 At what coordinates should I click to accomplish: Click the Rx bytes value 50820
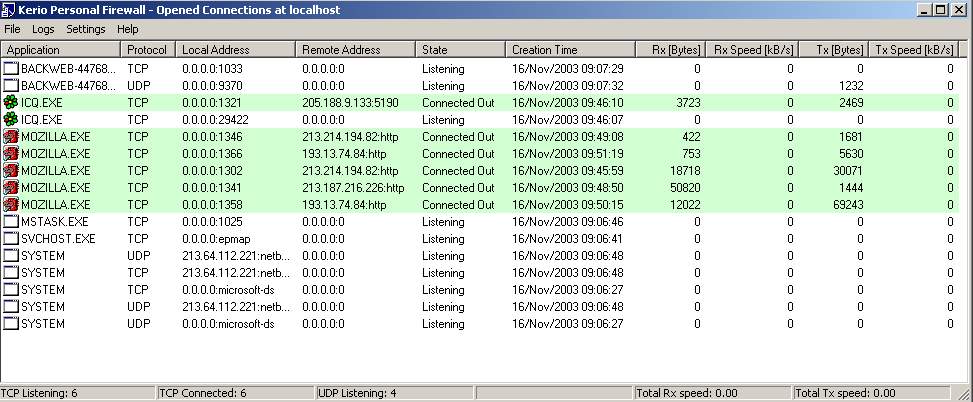pyautogui.click(x=686, y=187)
